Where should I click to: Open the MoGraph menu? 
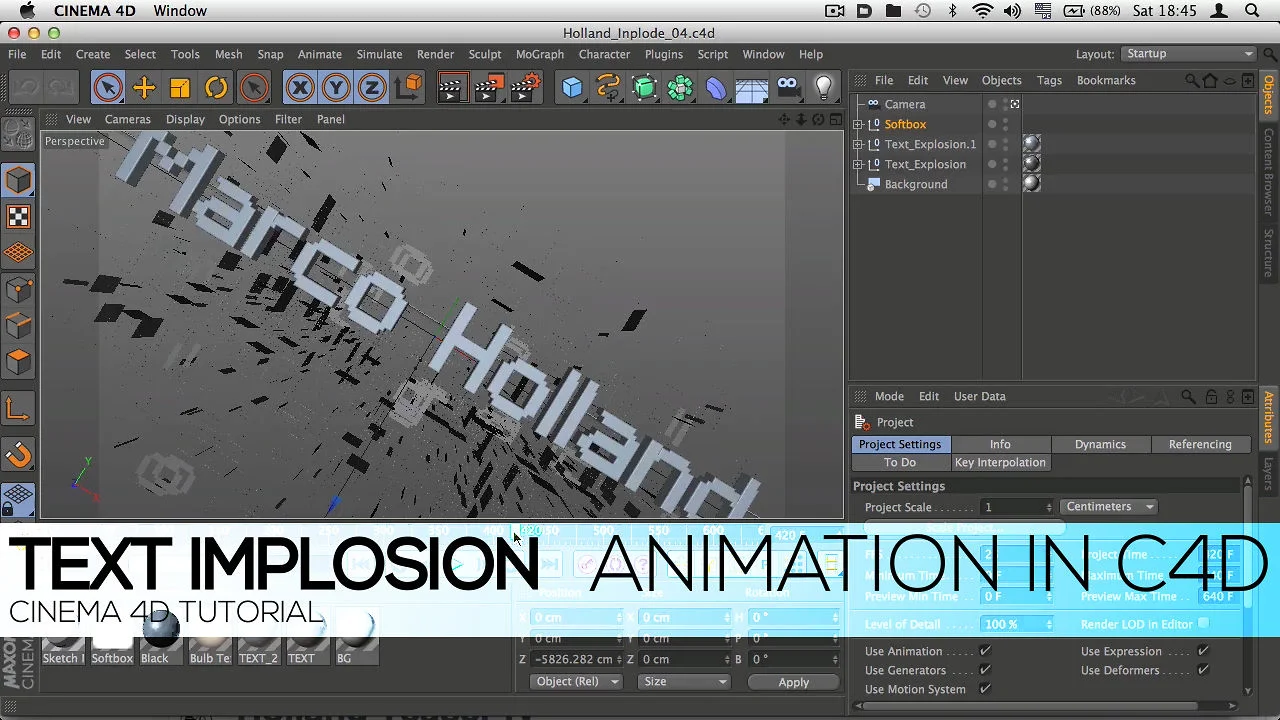point(540,54)
